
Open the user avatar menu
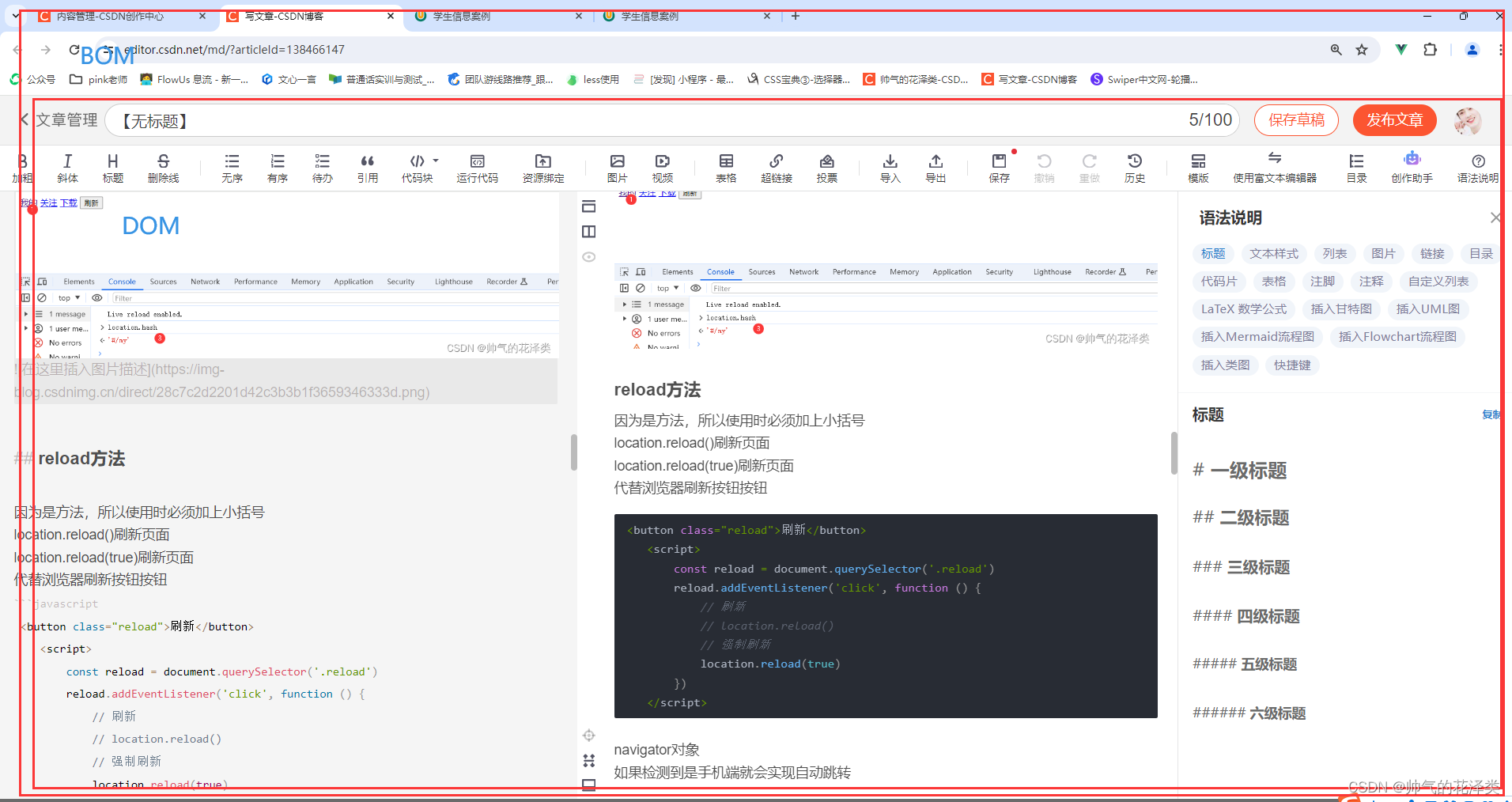(1468, 120)
